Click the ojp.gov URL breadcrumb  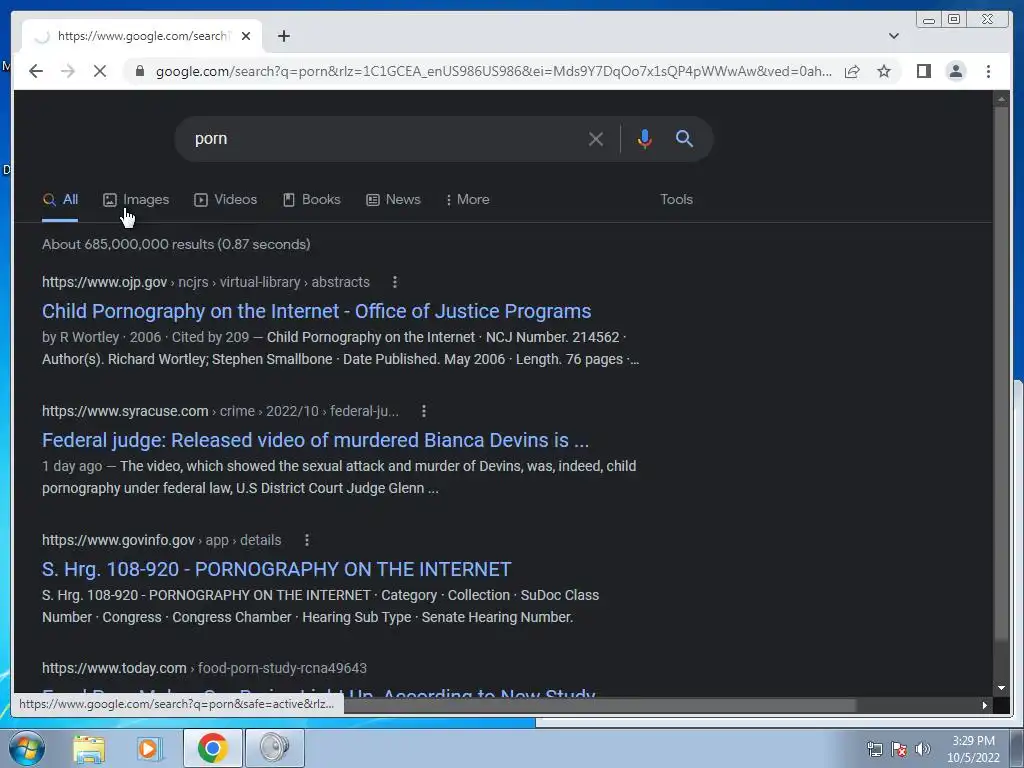coord(206,282)
